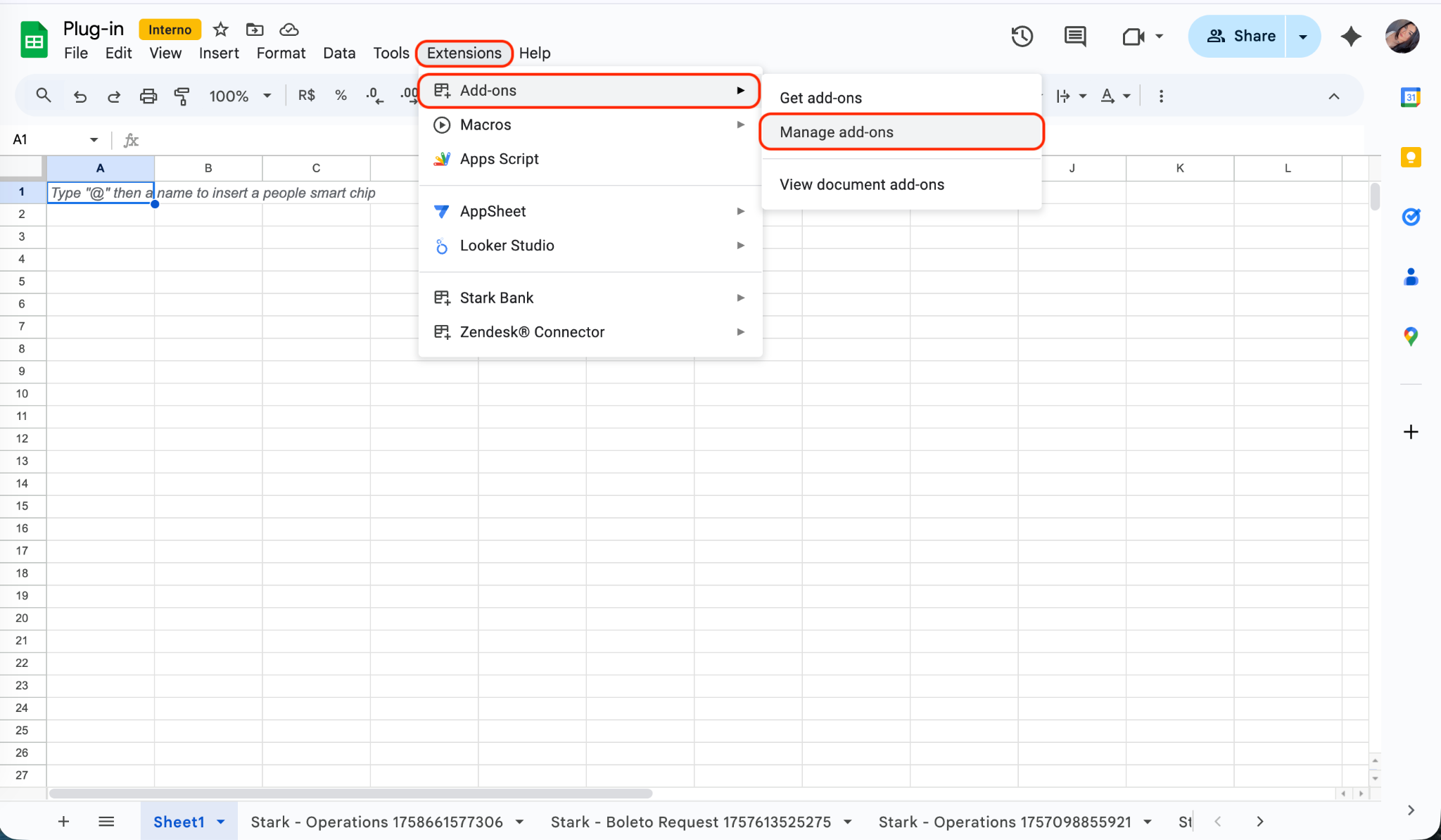Click the paint format roller icon
Viewport: 1441px width, 840px height.
tap(182, 96)
